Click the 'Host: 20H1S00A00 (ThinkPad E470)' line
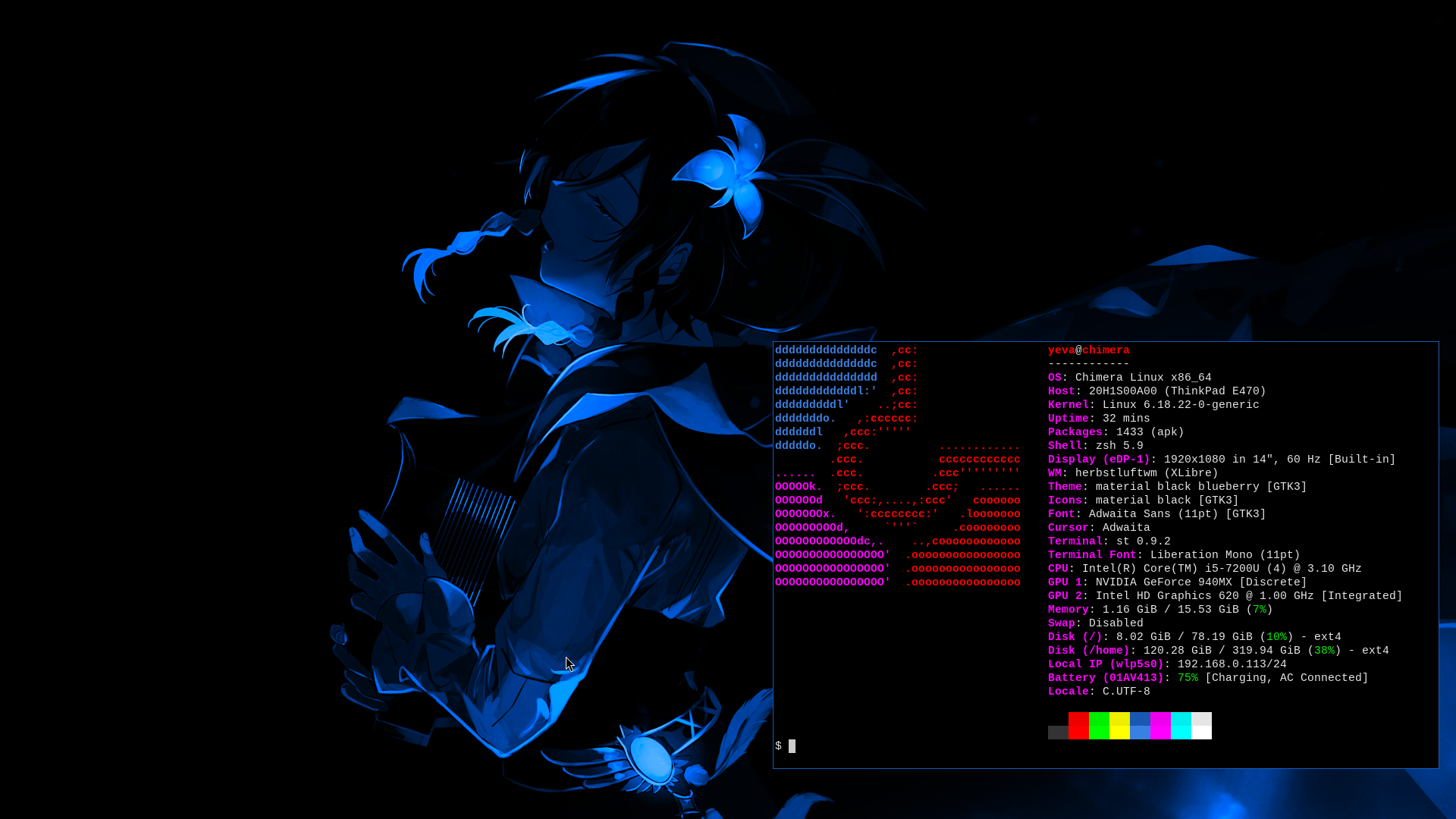This screenshot has width=1456, height=819. click(1157, 391)
